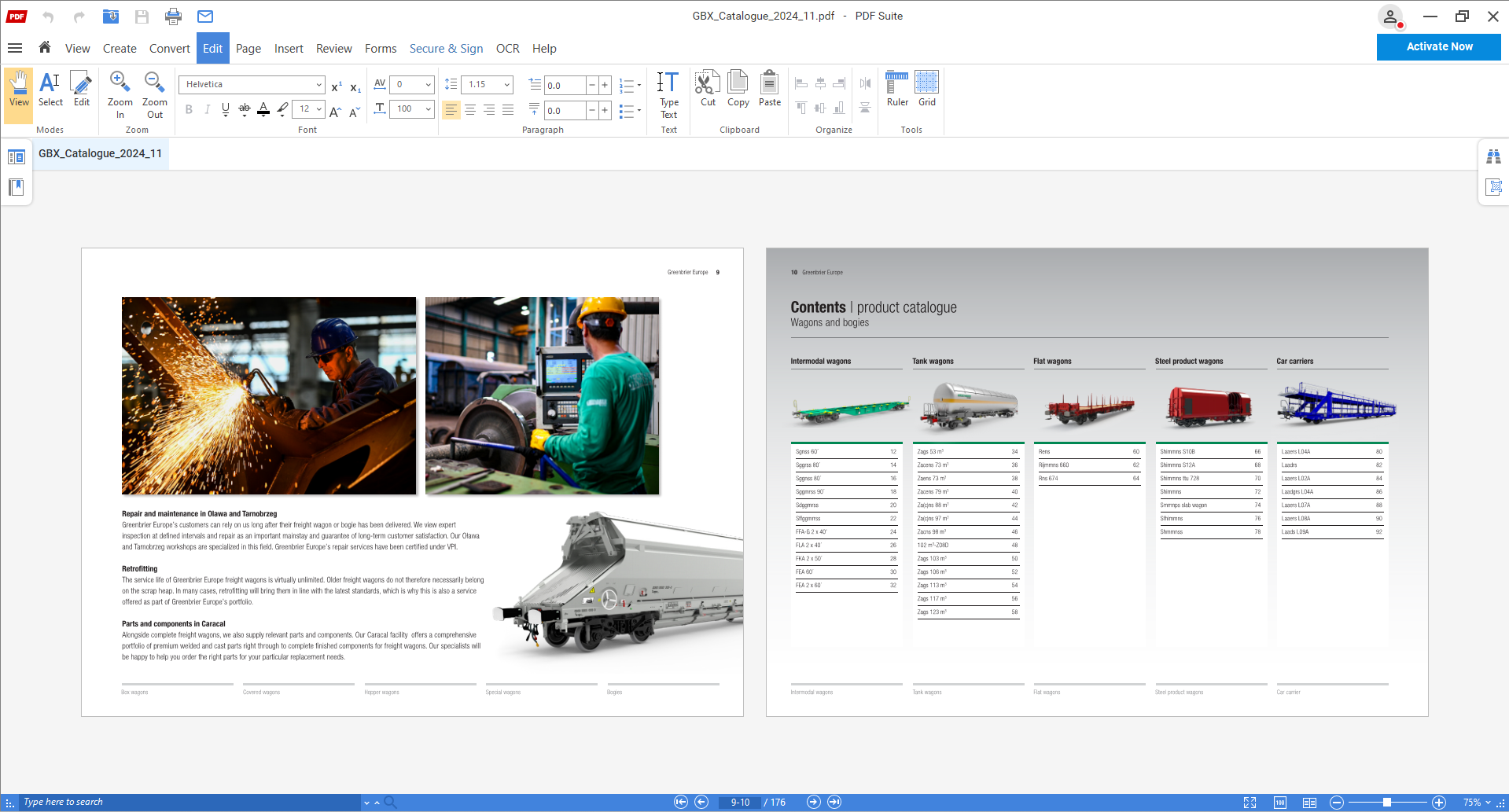
Task: Toggle bold text formatting
Action: [x=189, y=109]
